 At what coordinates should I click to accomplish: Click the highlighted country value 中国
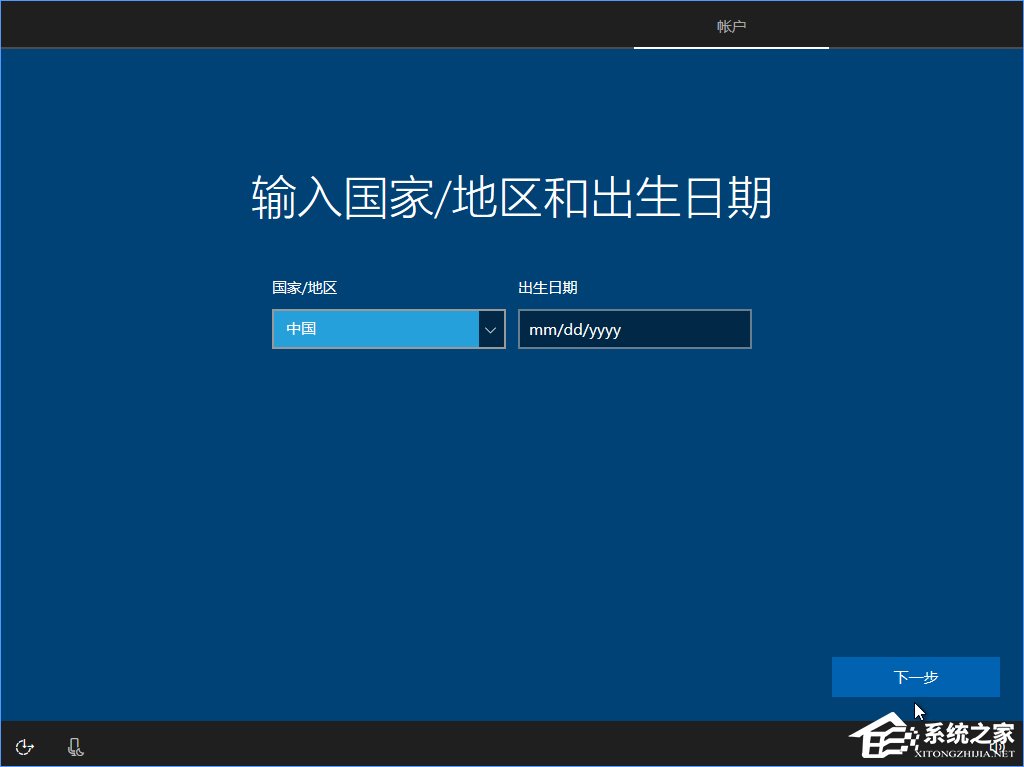[x=375, y=329]
